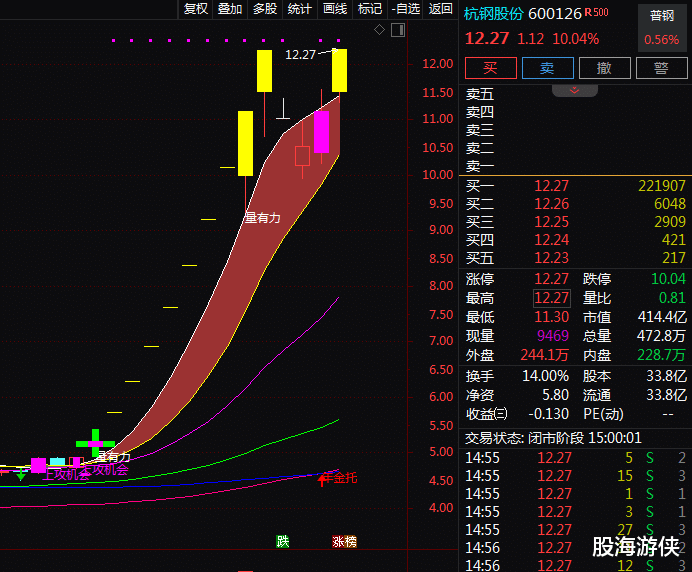Click stock name 杭钢股份
The height and width of the screenshot is (572, 692).
pos(493,14)
